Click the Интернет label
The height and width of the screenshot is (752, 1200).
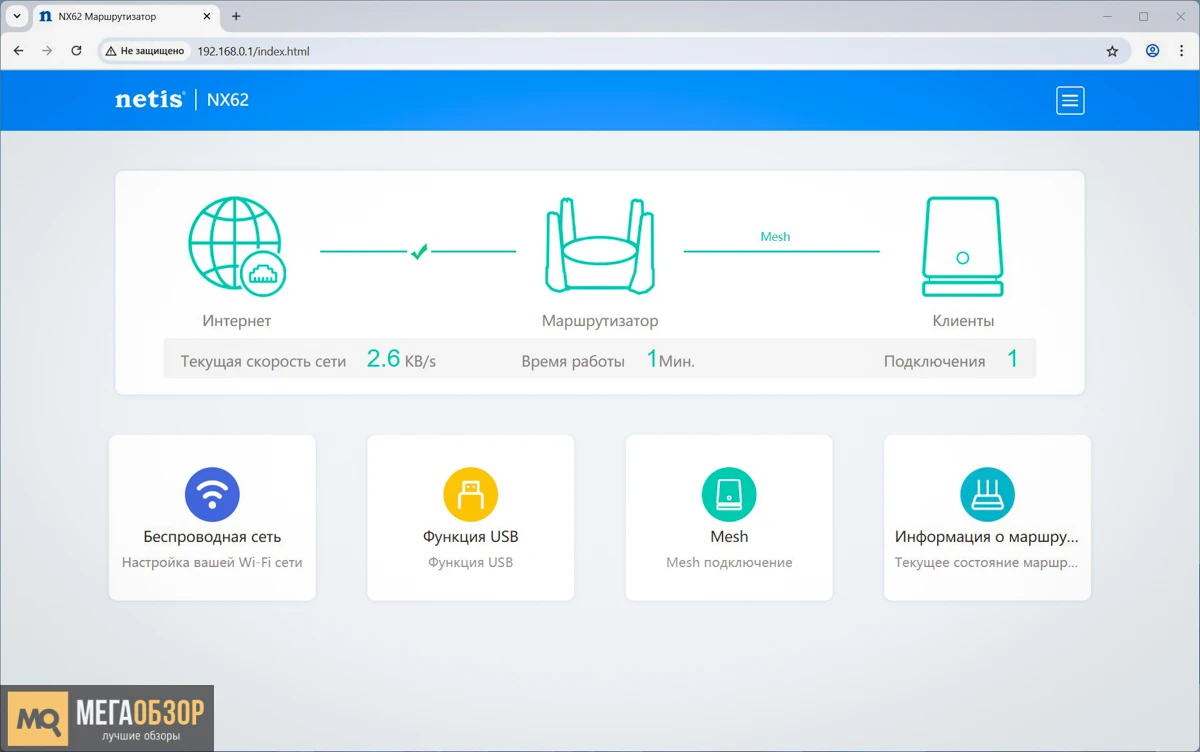click(237, 321)
